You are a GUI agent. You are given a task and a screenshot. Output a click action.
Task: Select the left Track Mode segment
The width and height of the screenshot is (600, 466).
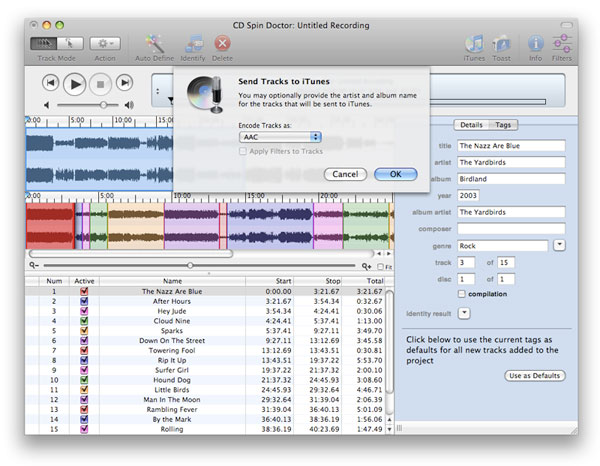43,43
